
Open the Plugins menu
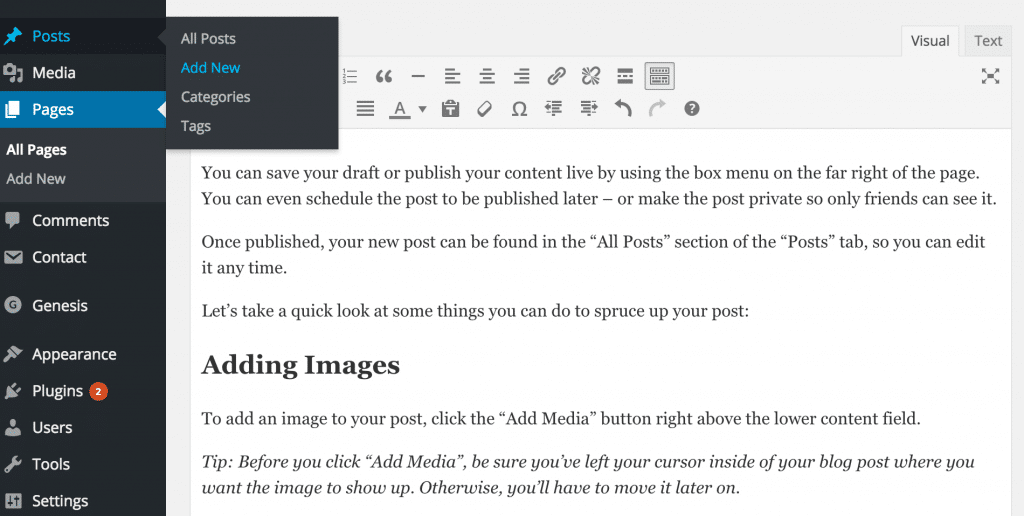(83, 391)
